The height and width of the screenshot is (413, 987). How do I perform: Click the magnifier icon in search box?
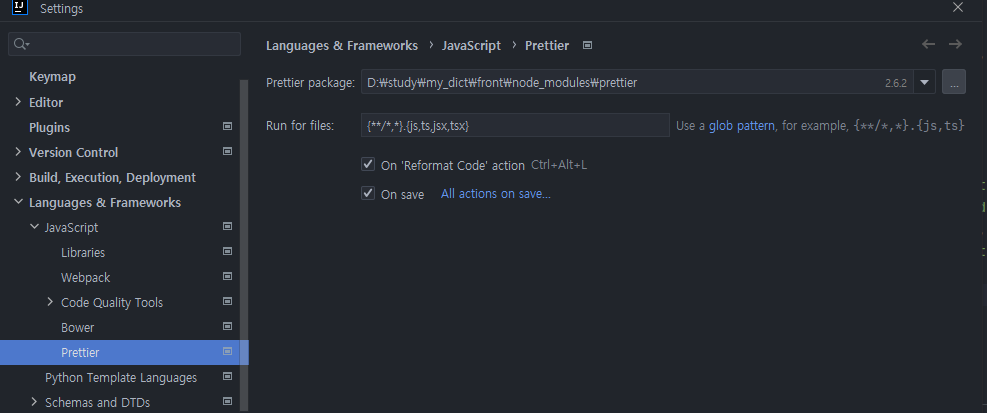(x=21, y=43)
